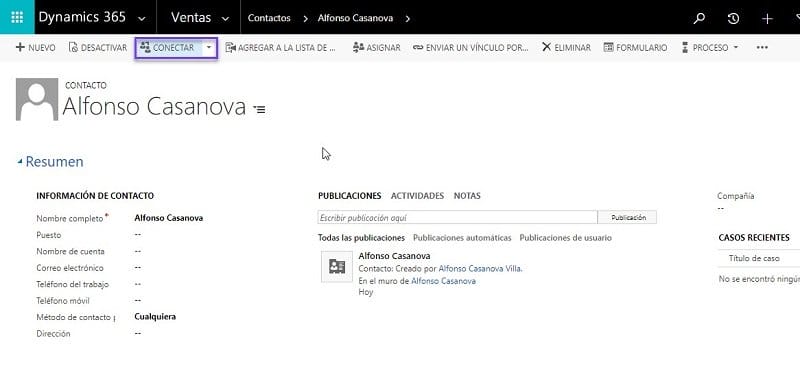The height and width of the screenshot is (366, 800).
Task: Open recently viewed history icon
Action: click(733, 18)
